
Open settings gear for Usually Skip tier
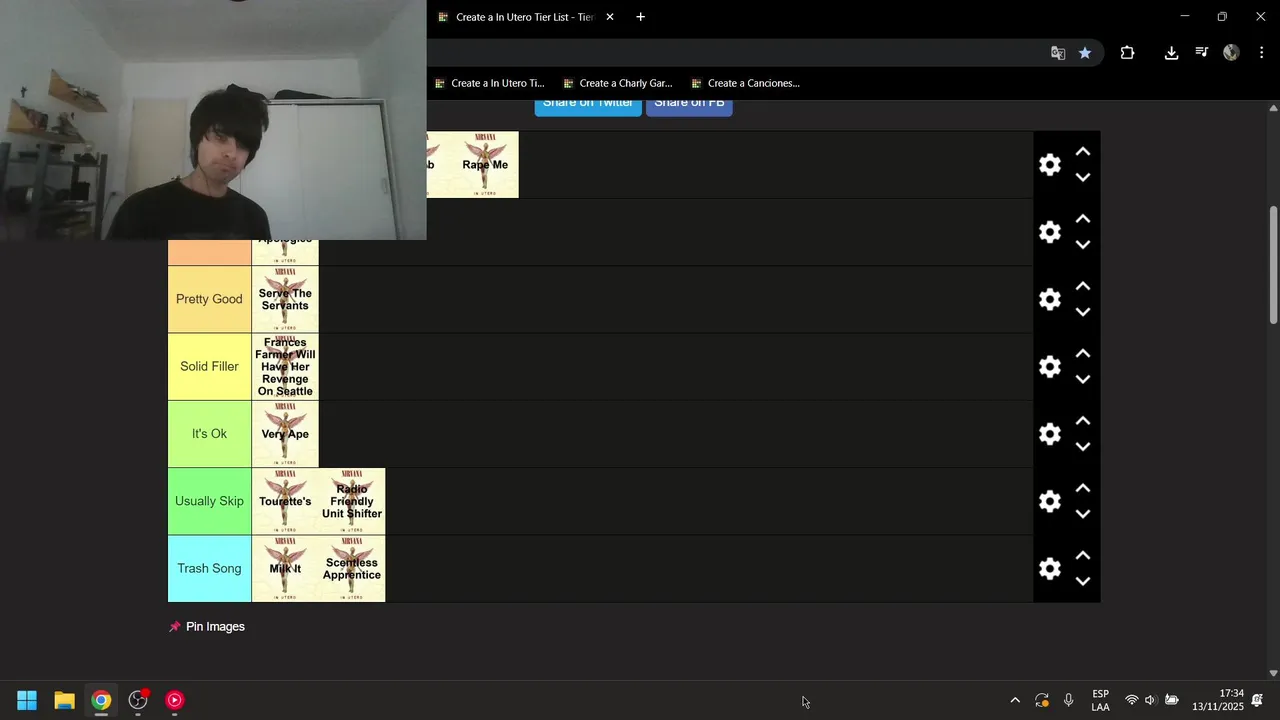(x=1049, y=501)
